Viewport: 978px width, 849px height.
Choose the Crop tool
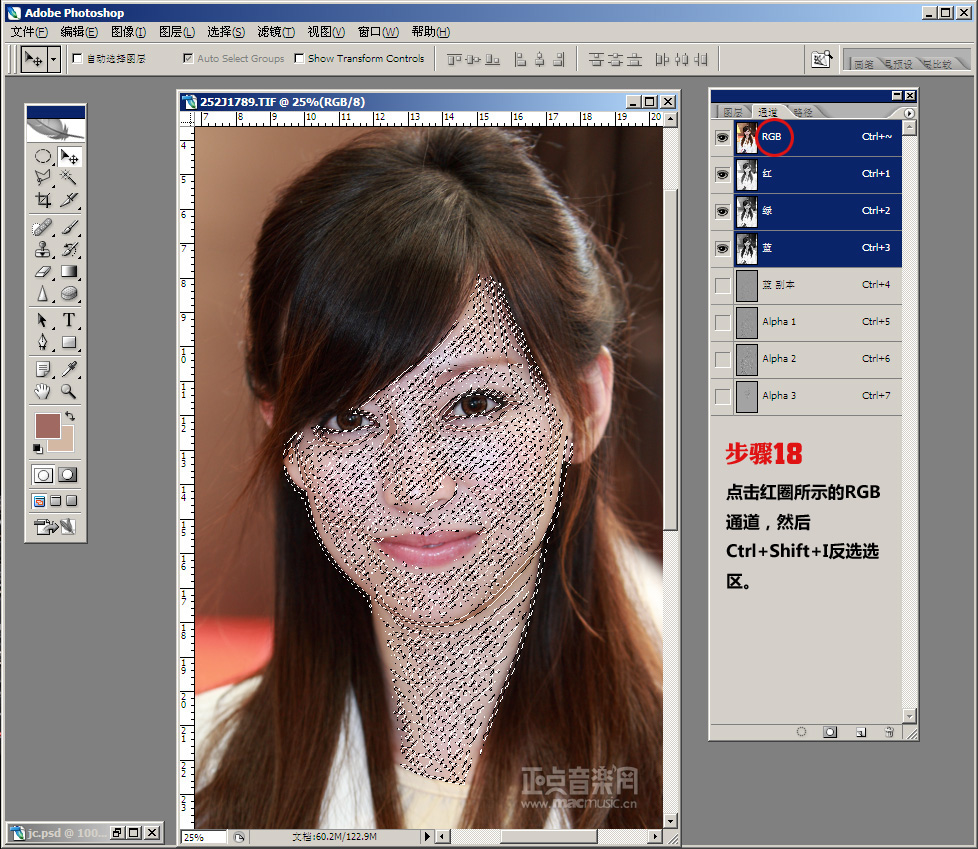pos(43,200)
